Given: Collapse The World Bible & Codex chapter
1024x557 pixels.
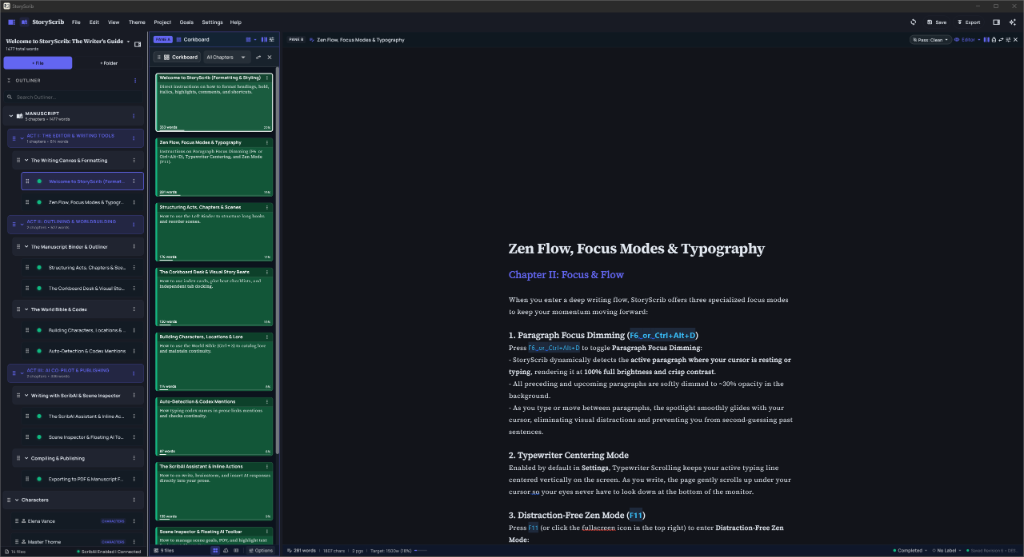Looking at the screenshot, I should point(26,310).
